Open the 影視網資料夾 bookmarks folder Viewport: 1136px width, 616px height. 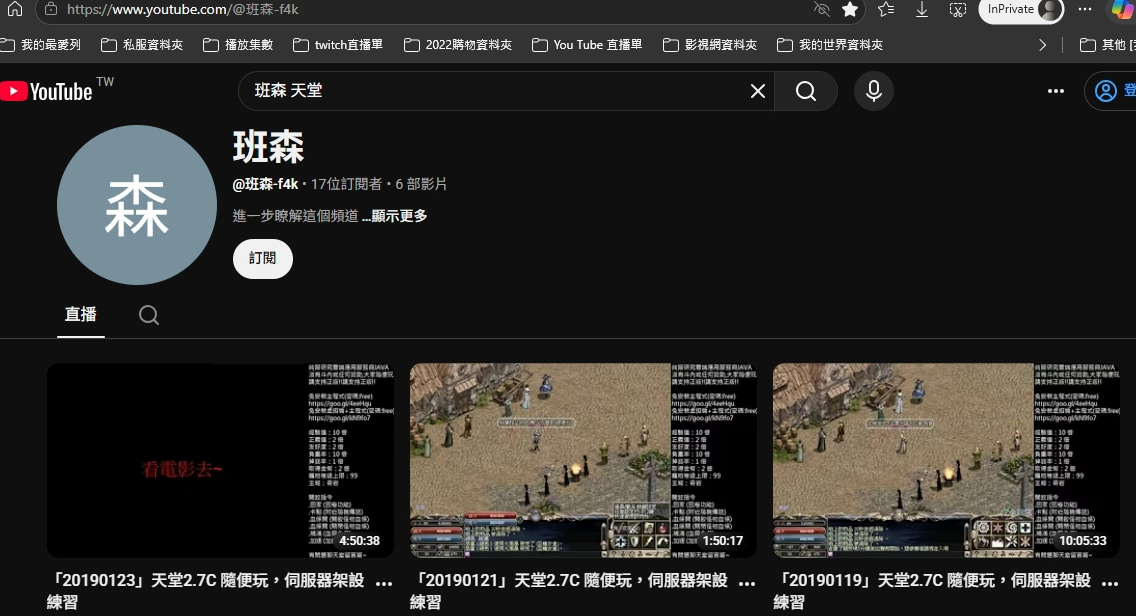pos(709,45)
